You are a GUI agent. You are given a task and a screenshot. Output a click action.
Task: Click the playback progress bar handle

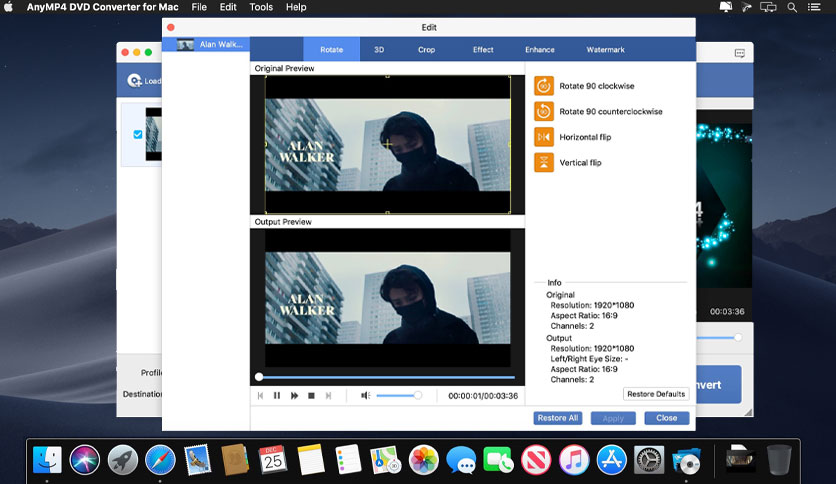259,377
